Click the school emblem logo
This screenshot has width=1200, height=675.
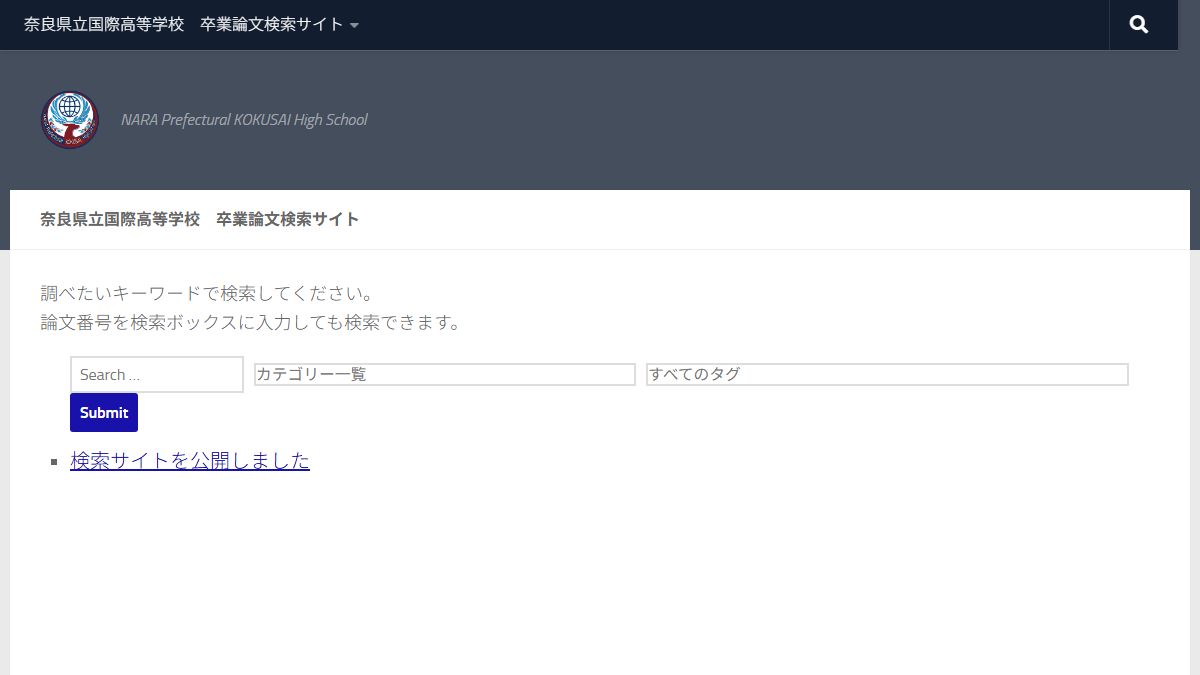point(70,120)
